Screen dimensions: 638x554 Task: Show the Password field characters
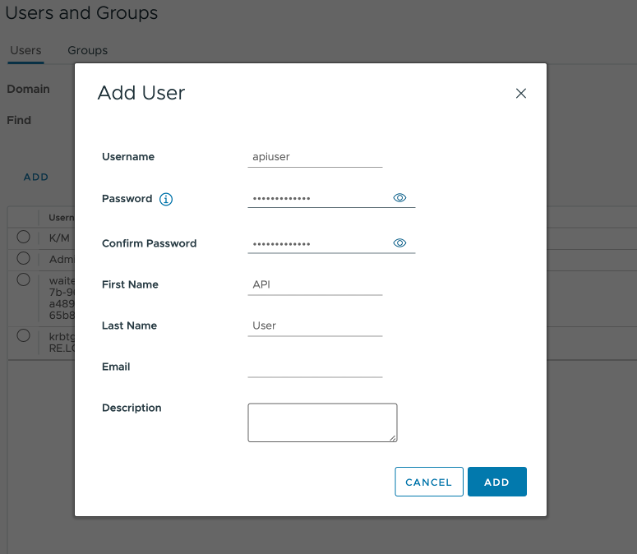399,198
